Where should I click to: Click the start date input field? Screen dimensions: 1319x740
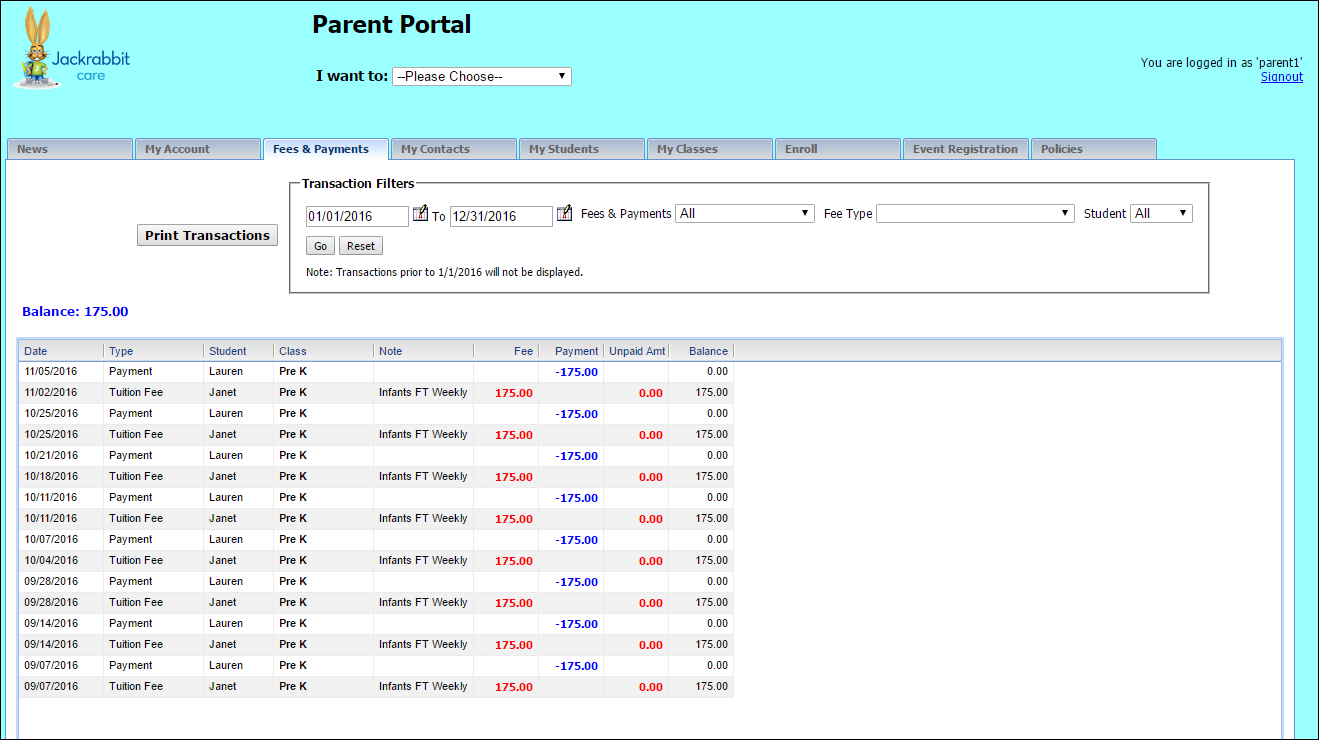357,216
